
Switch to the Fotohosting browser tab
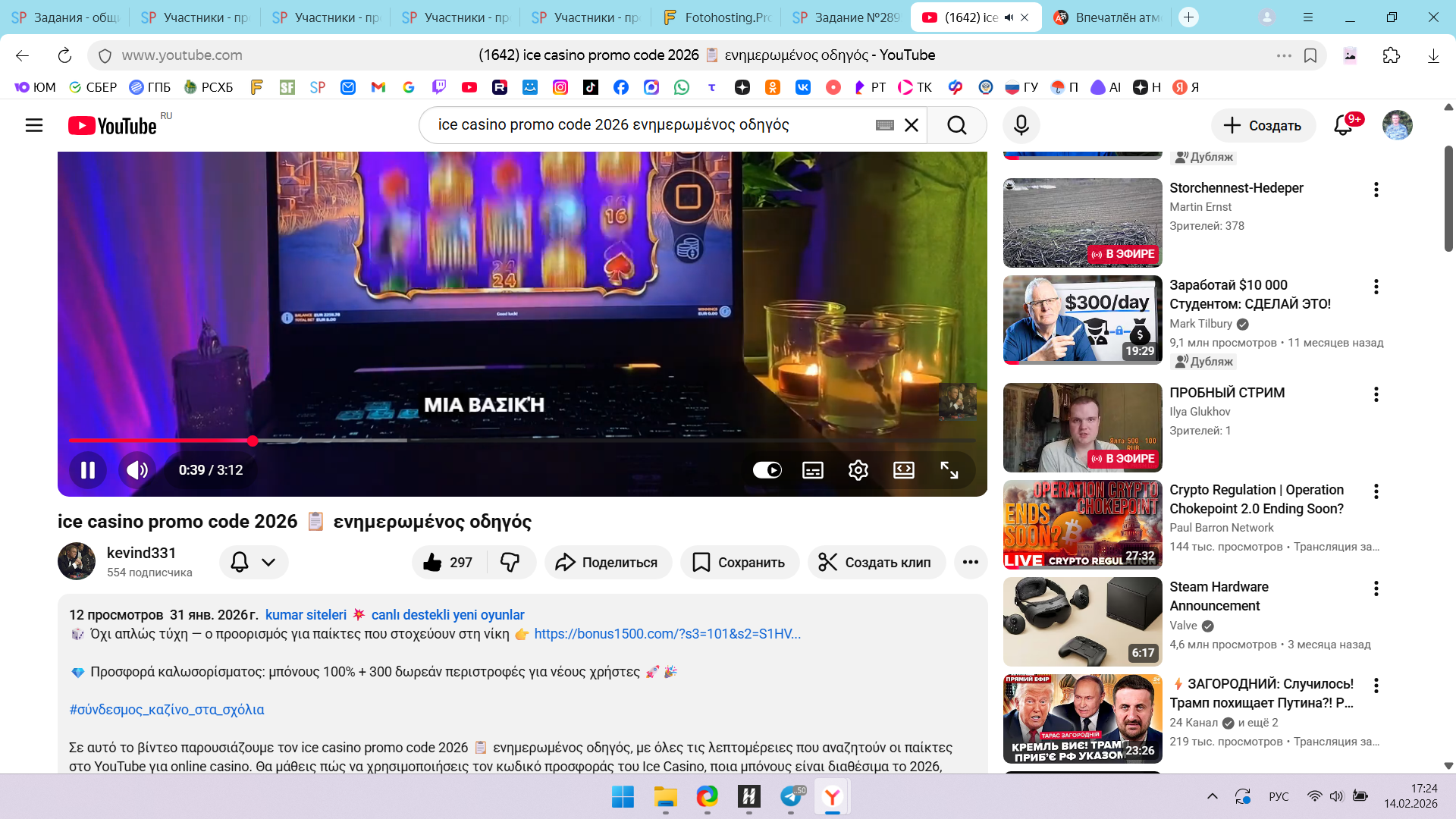point(716,17)
